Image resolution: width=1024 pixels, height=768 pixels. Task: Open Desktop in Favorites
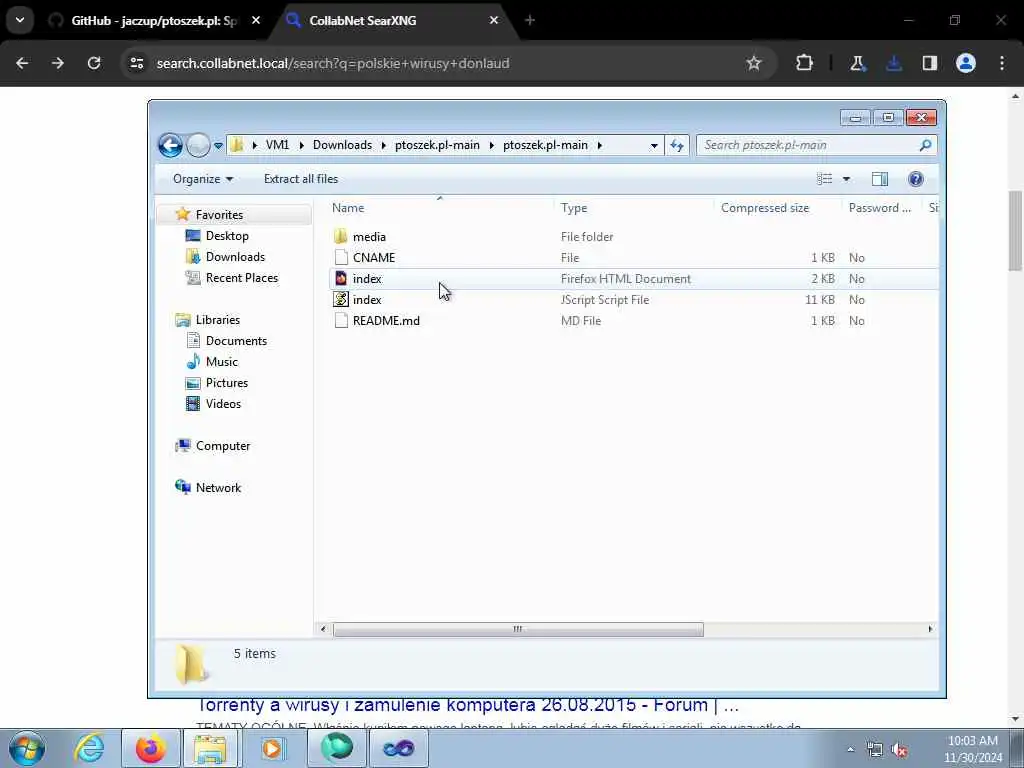pyautogui.click(x=227, y=236)
